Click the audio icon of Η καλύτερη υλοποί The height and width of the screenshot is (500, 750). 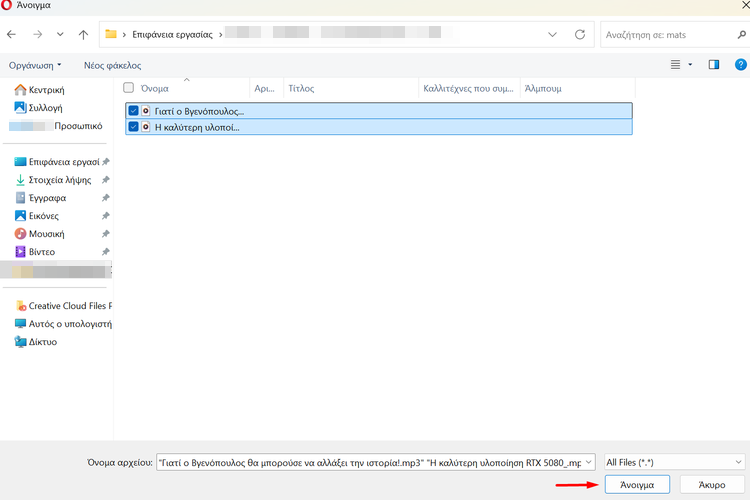tap(146, 127)
